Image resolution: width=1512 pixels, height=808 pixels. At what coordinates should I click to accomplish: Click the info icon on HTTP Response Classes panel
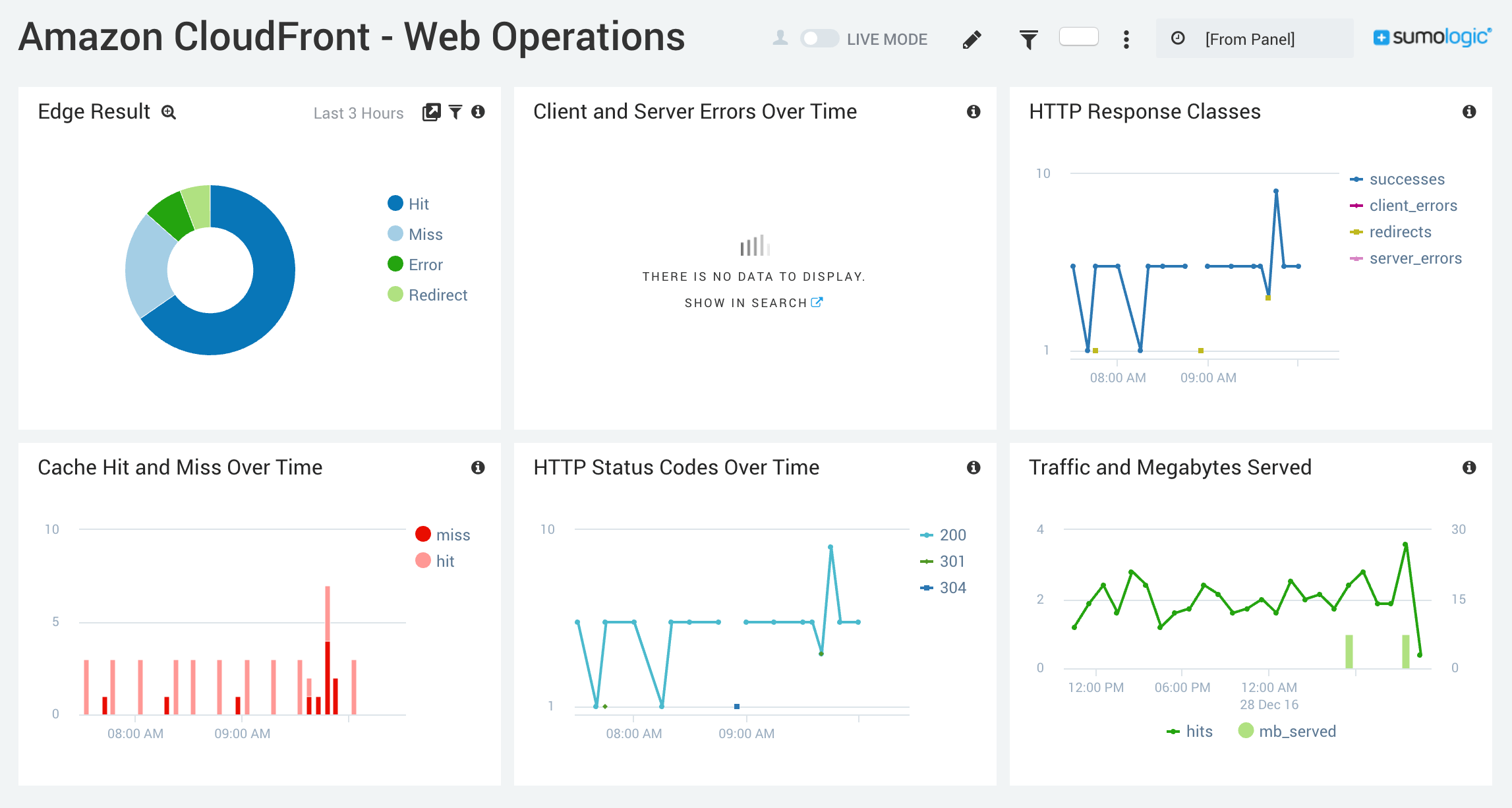1468,113
